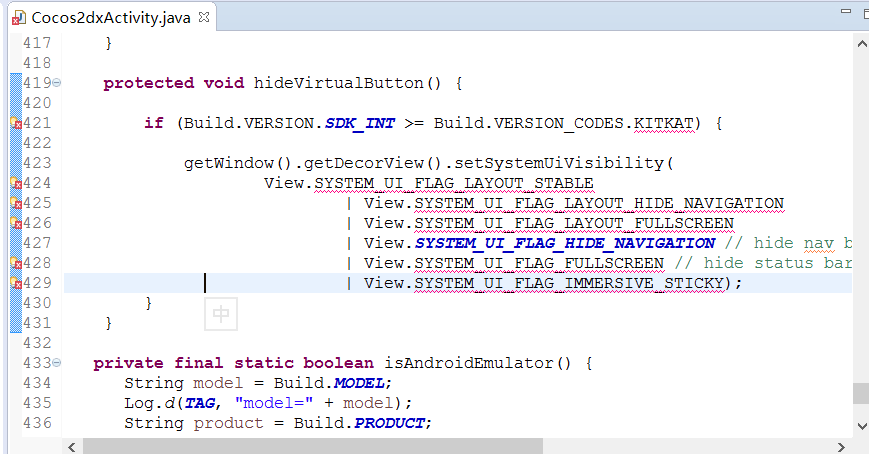Click the 'hide status bar' comment
The image size is (869, 454).
tap(763, 263)
